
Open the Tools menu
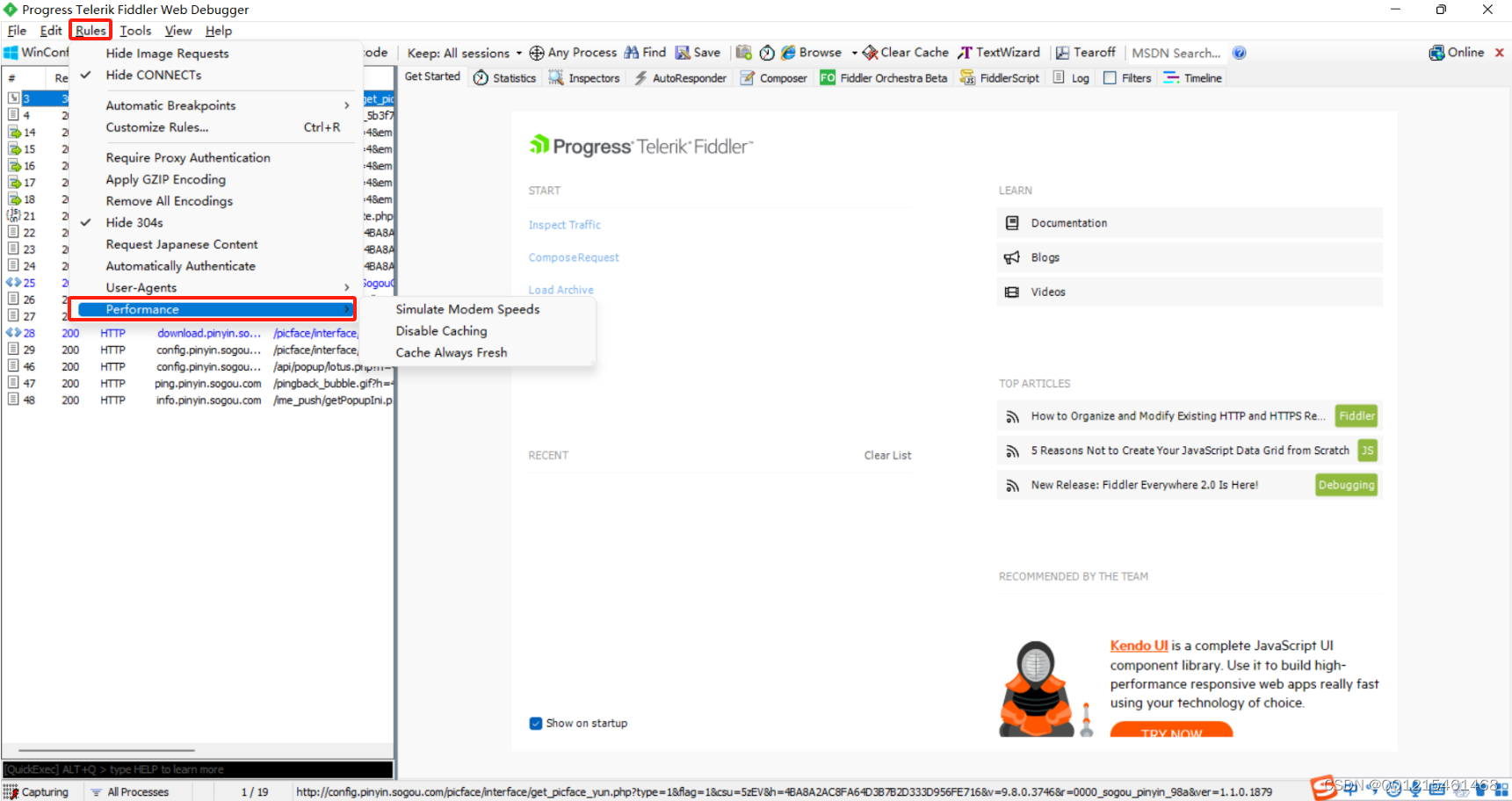tap(135, 31)
